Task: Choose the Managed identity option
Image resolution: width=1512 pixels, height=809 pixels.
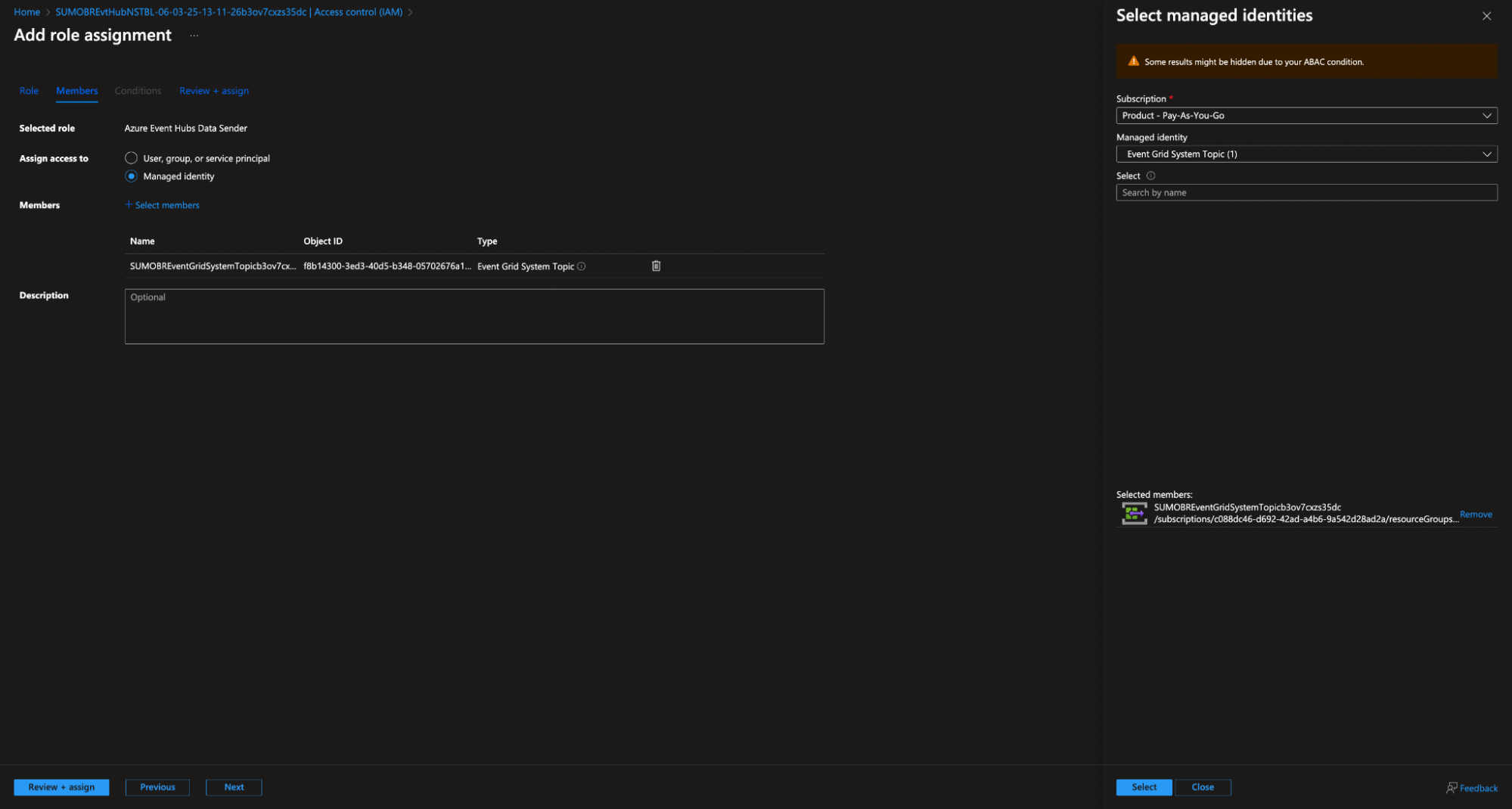Action: coord(131,176)
